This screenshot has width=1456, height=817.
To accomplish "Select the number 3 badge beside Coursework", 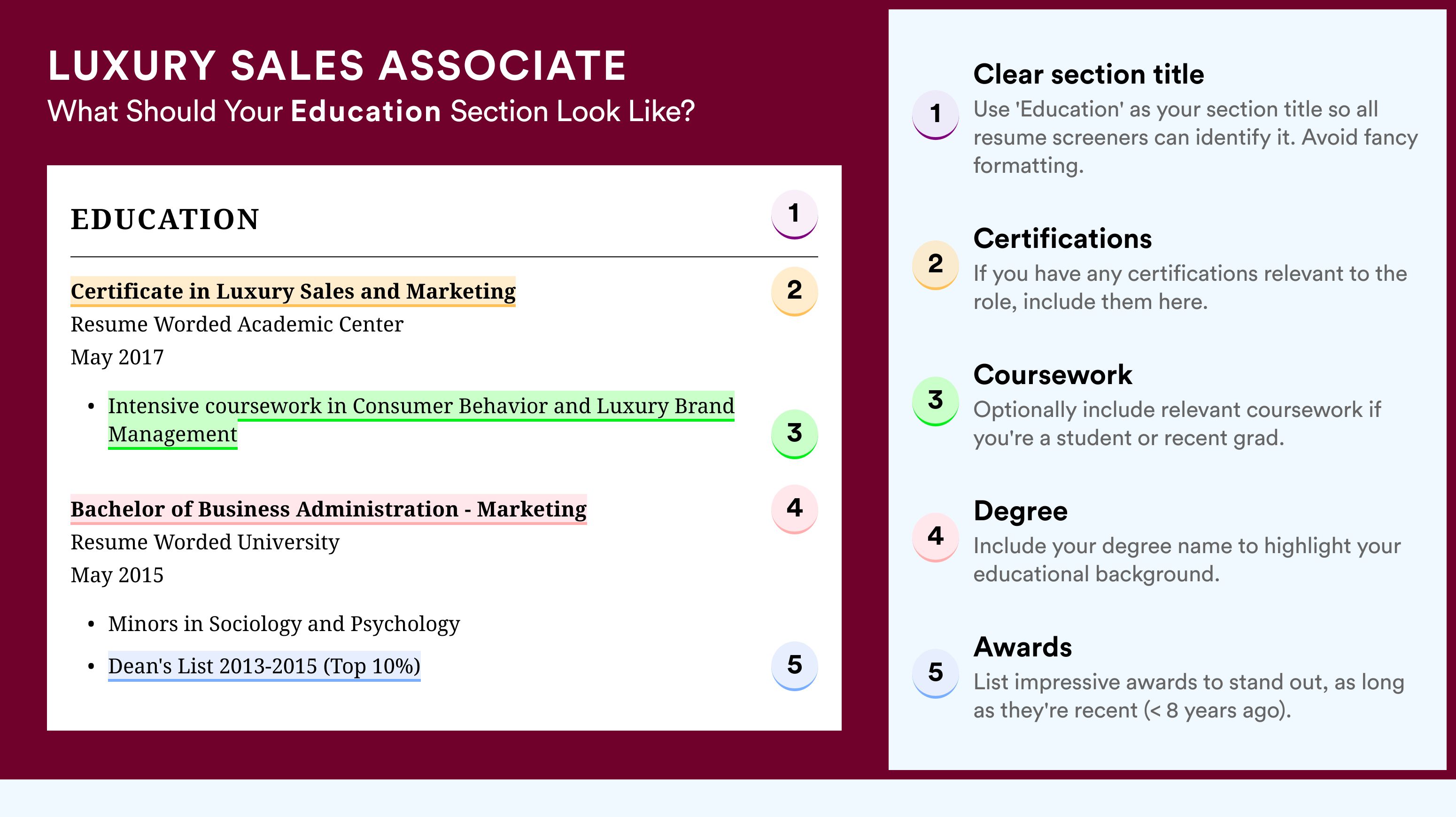I will tap(935, 401).
